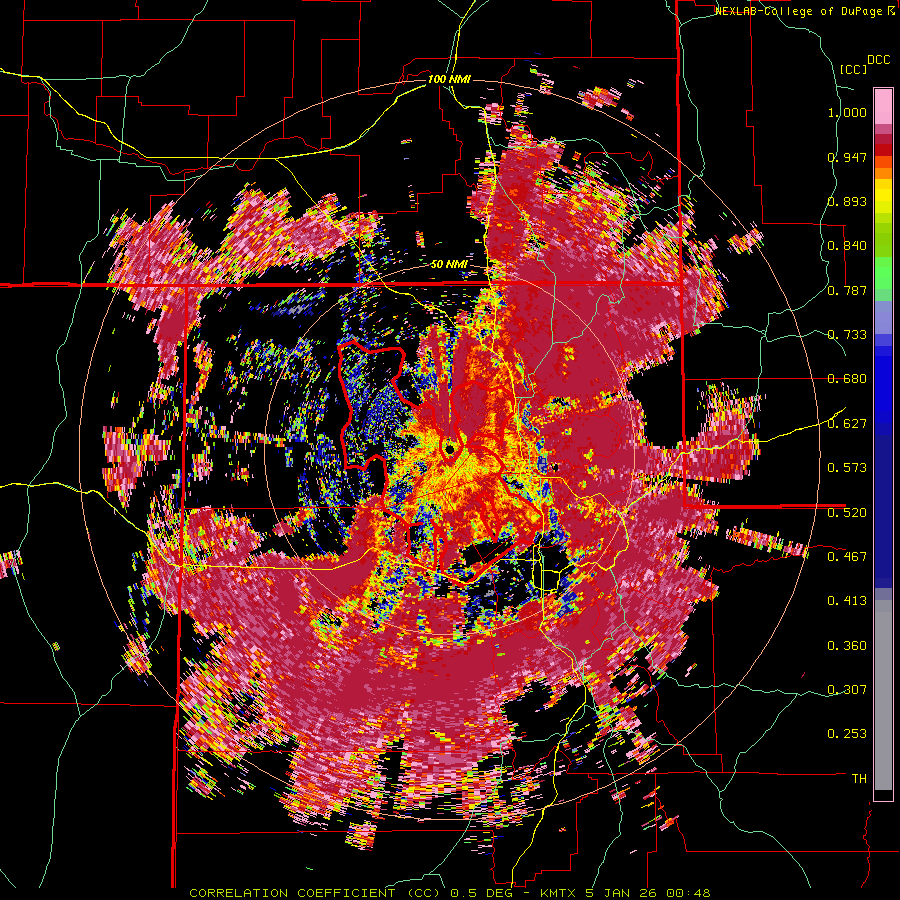Viewport: 900px width, 900px height.
Task: Click the 0.627 scale value
Action: (847, 424)
